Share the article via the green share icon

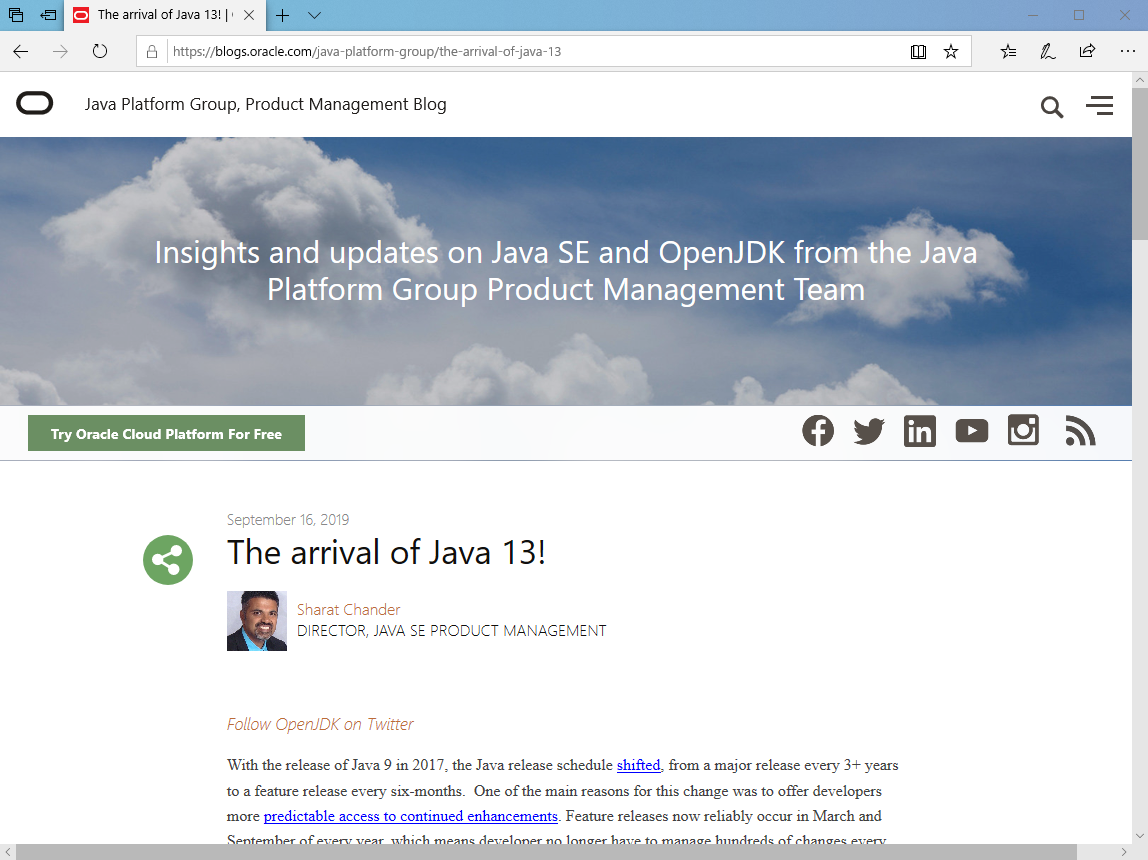167,560
